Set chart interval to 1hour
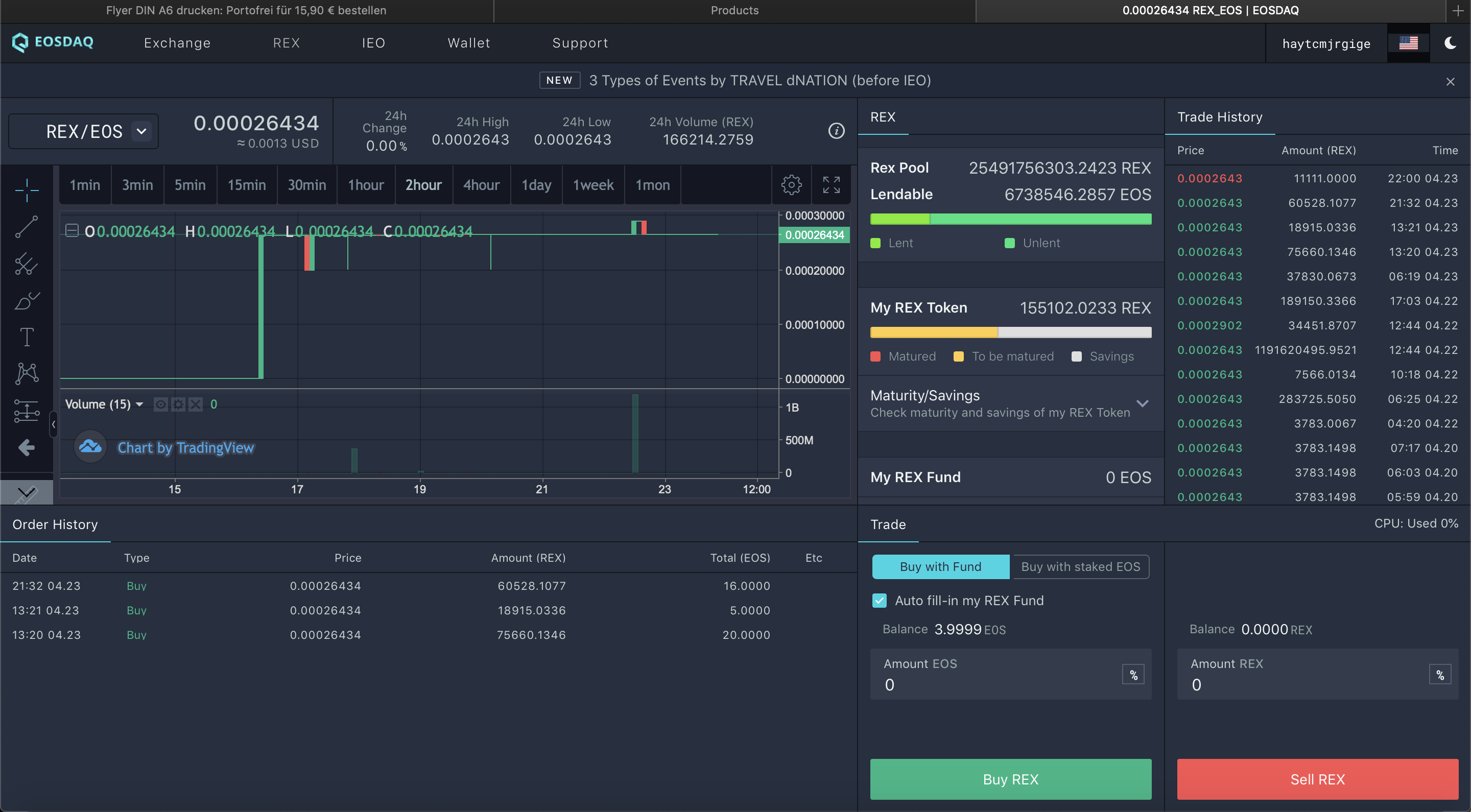Screen dimensions: 1471x812 (x=366, y=184)
